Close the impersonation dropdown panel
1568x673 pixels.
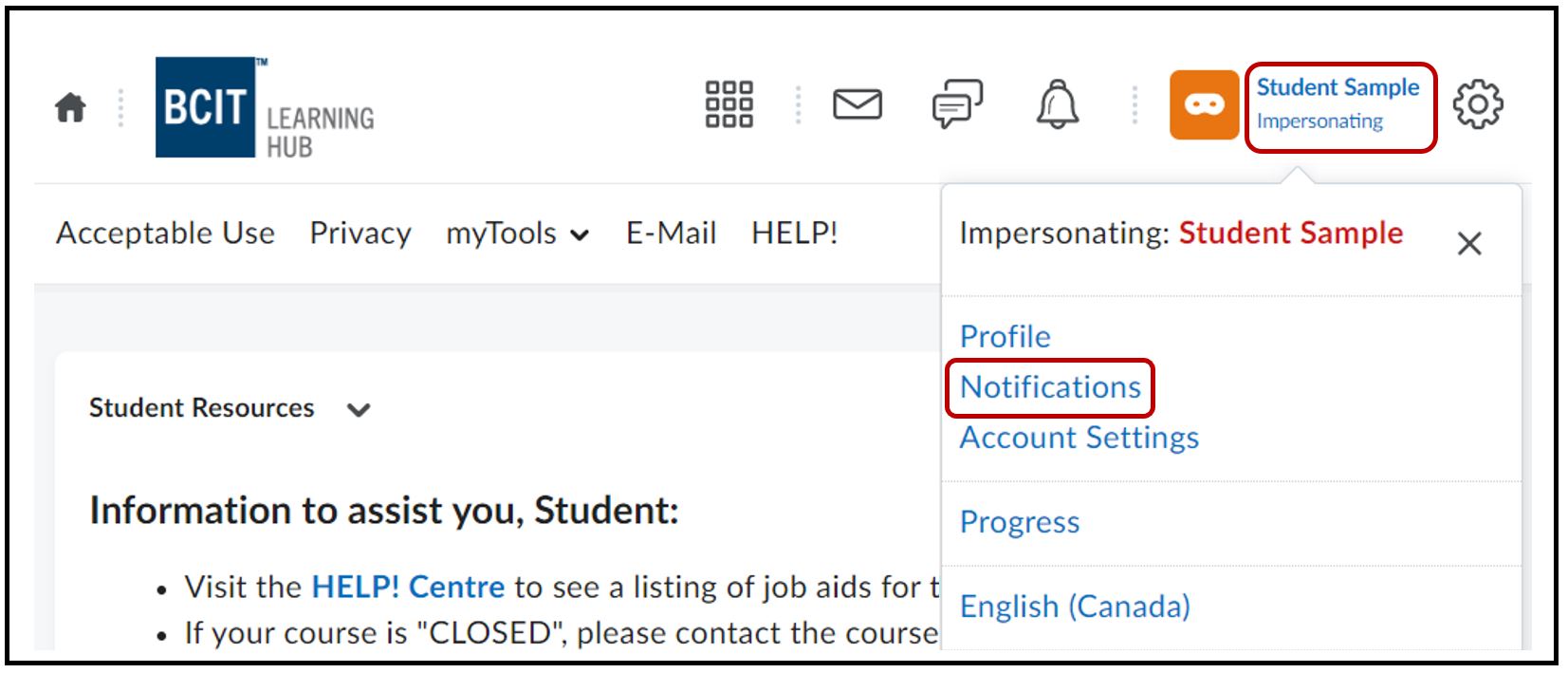[1468, 244]
